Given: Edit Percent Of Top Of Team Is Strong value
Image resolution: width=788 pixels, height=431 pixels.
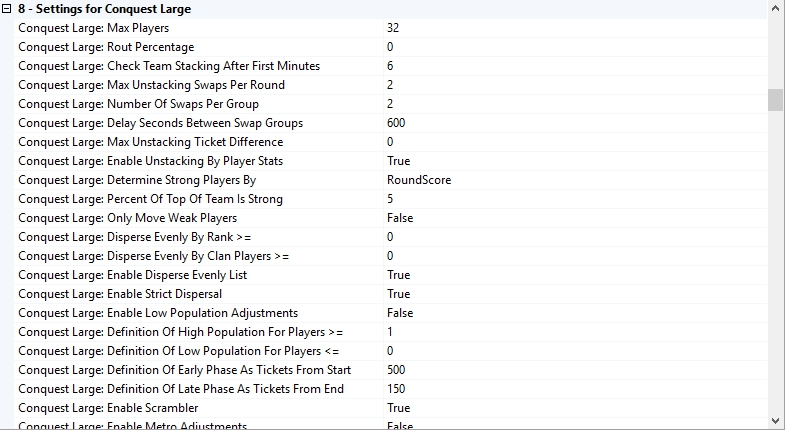Looking at the screenshot, I should 391,199.
